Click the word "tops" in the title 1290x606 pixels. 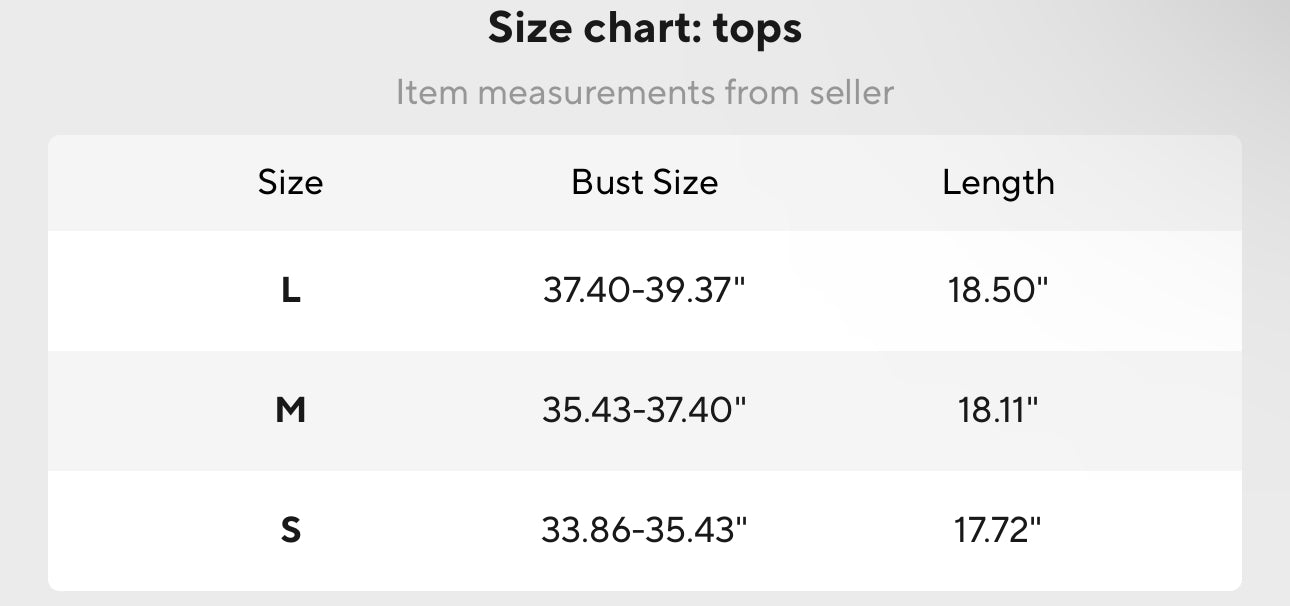coord(757,32)
